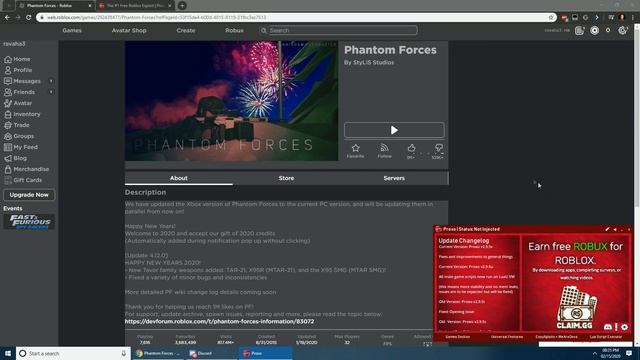Open the StyLiS Studios creator link
Screen dimensions: 640x360
click(x=373, y=63)
